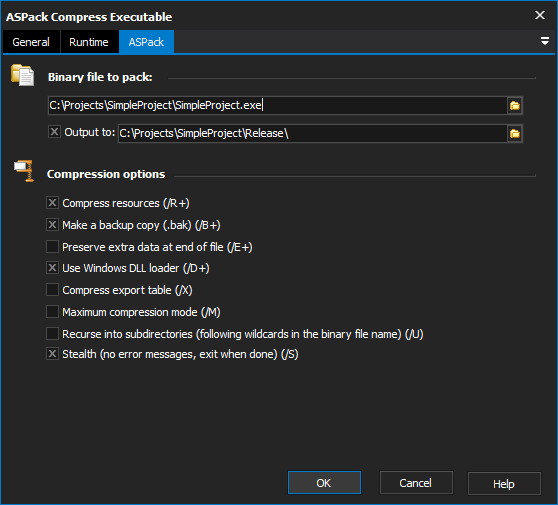
Task: Disable Compress resources (/R+) option
Action: coord(52,203)
